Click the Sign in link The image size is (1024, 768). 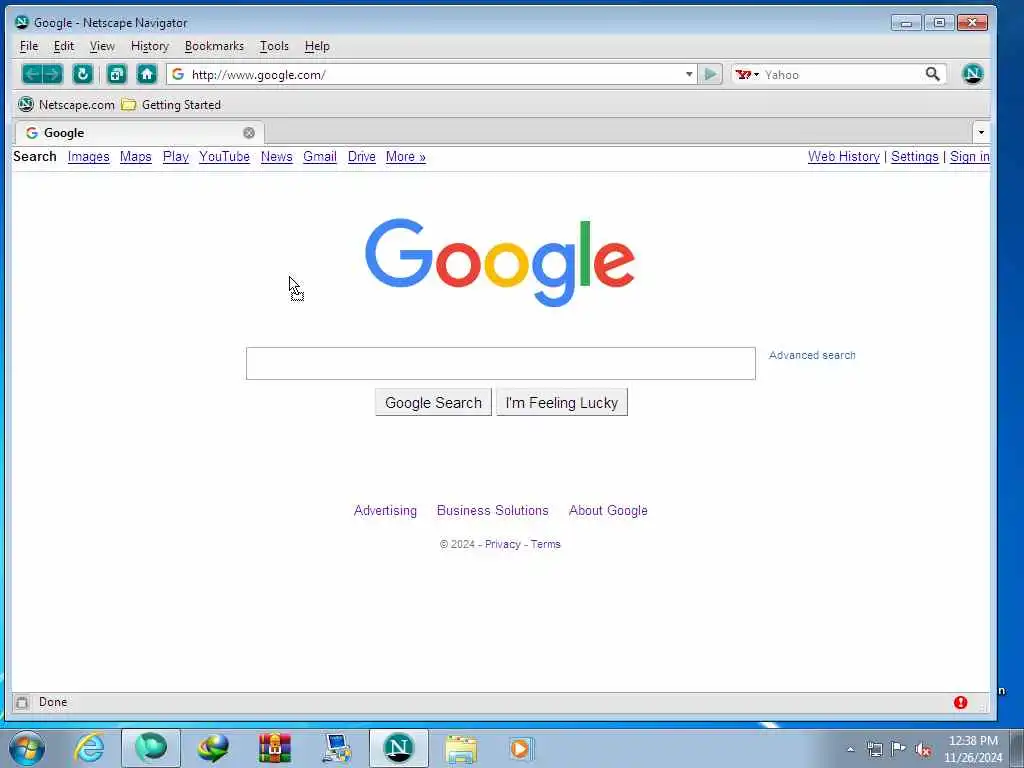pos(970,157)
